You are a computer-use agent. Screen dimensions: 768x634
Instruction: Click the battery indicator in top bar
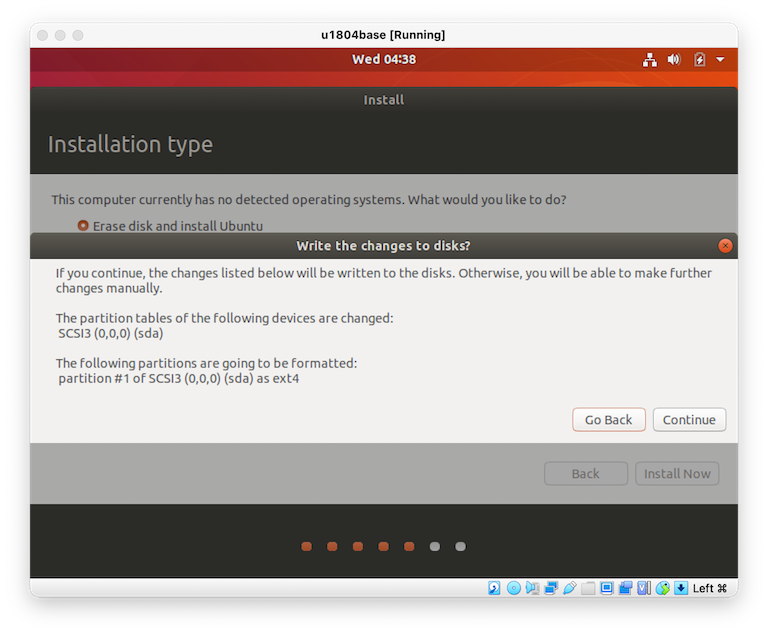tap(699, 60)
